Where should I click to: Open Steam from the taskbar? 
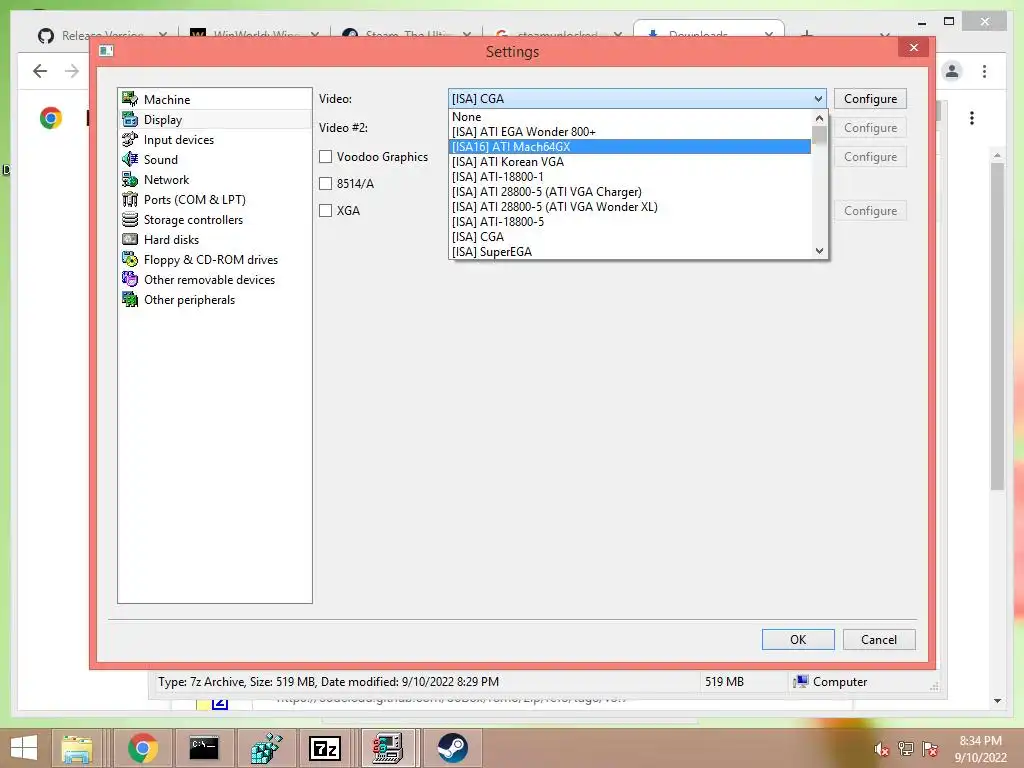[x=452, y=748]
